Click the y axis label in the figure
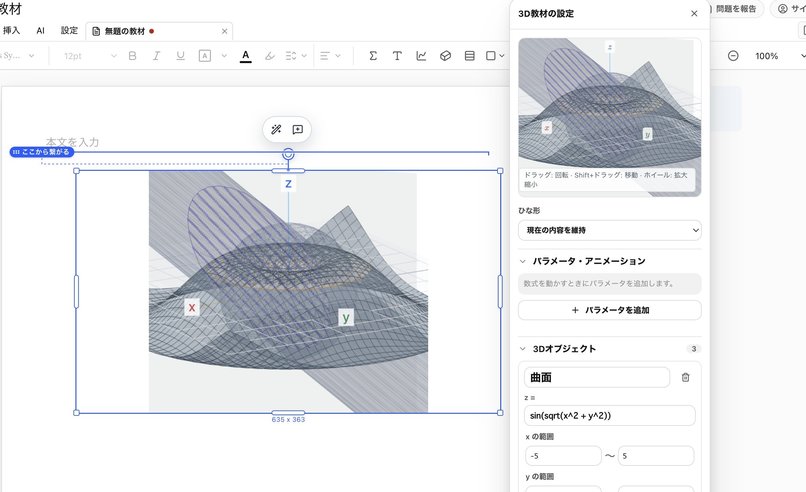This screenshot has height=492, width=806. coord(346,318)
